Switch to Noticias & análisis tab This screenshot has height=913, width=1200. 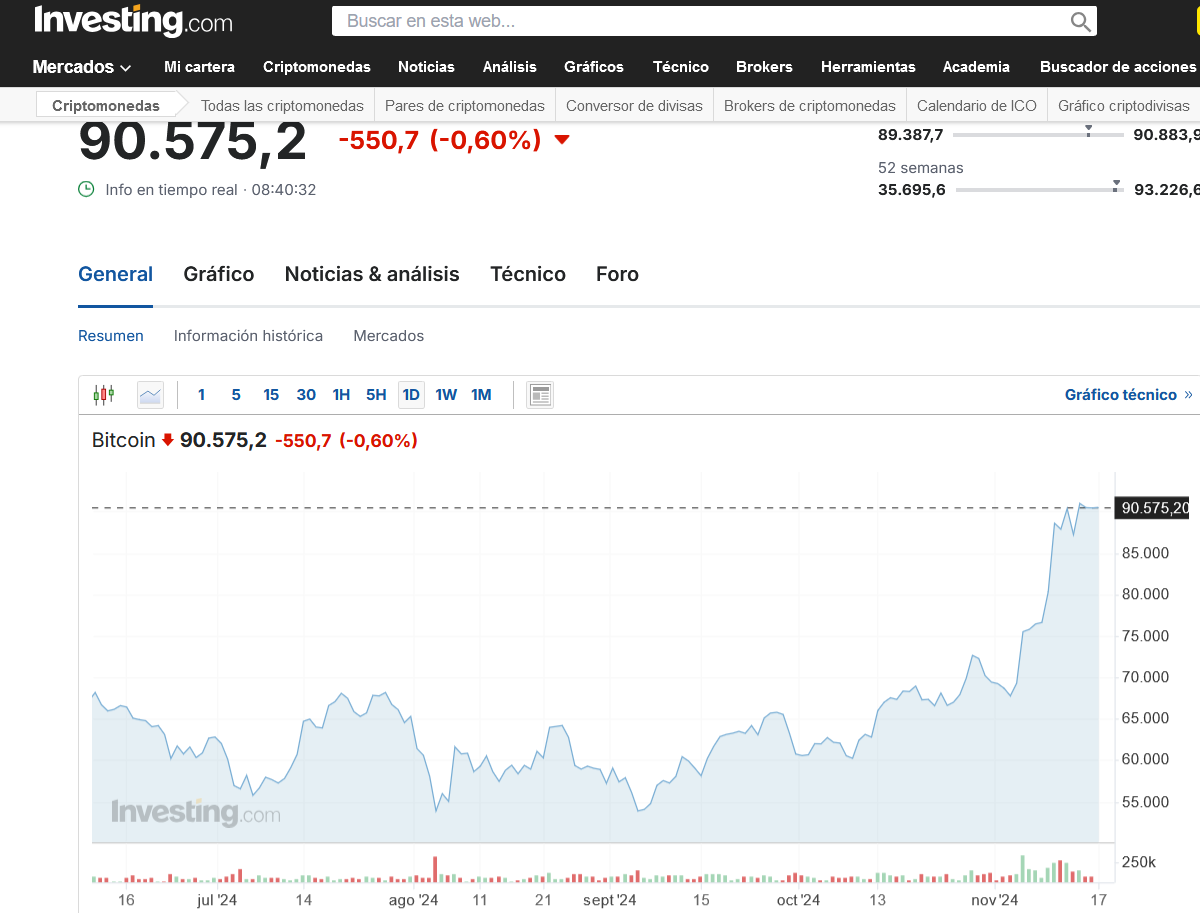[x=372, y=274]
